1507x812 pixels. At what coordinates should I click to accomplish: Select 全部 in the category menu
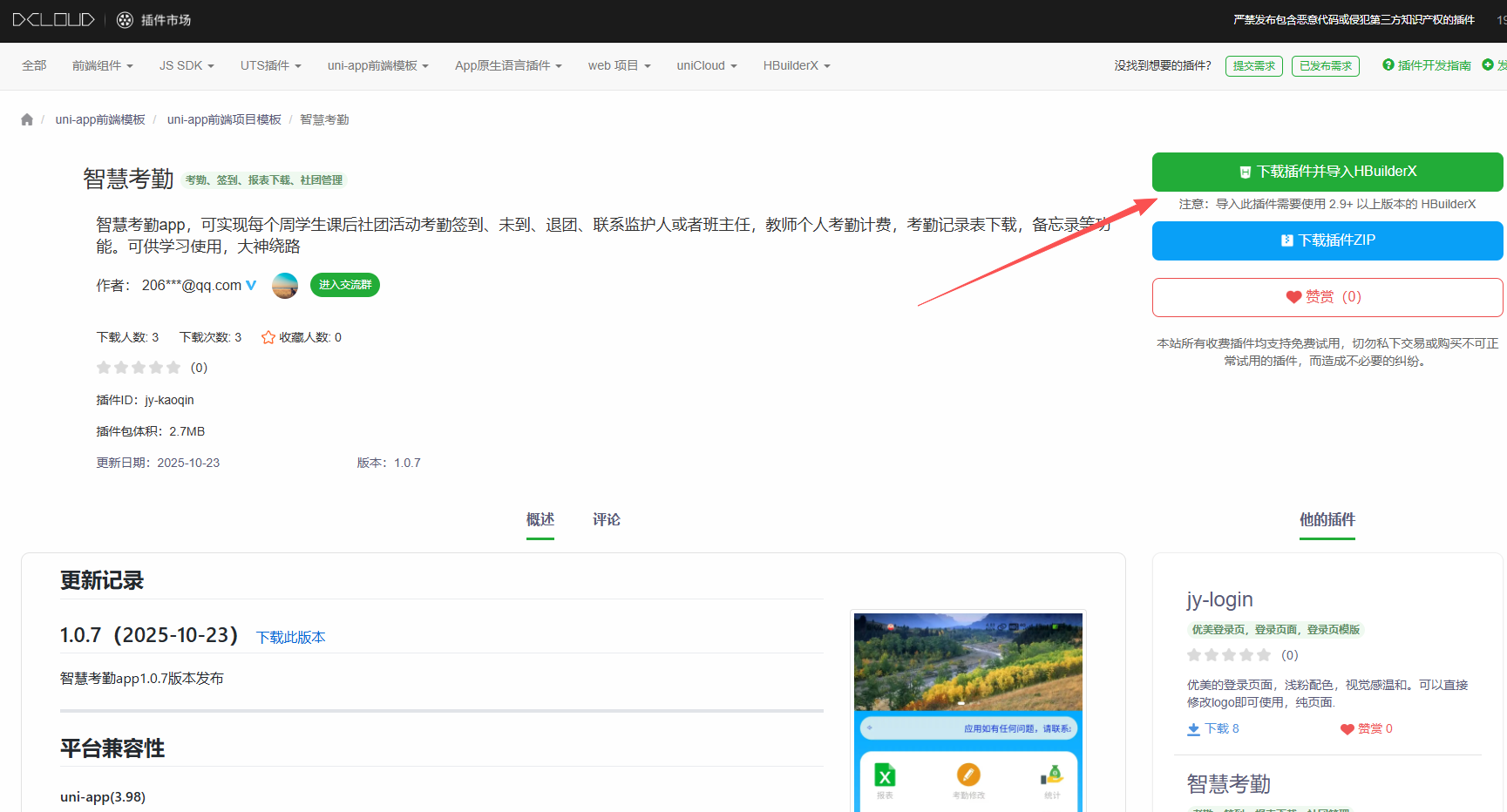[x=34, y=65]
